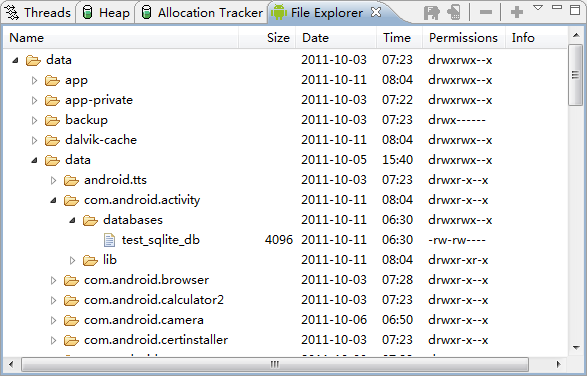587x376 pixels.
Task: Collapse the databases folder
Action: [x=73, y=220]
